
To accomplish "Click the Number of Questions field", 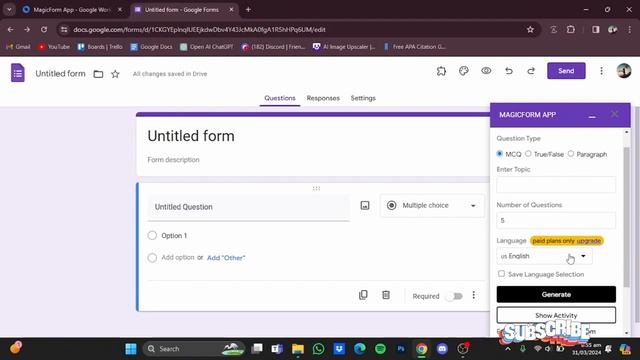I will (556, 220).
